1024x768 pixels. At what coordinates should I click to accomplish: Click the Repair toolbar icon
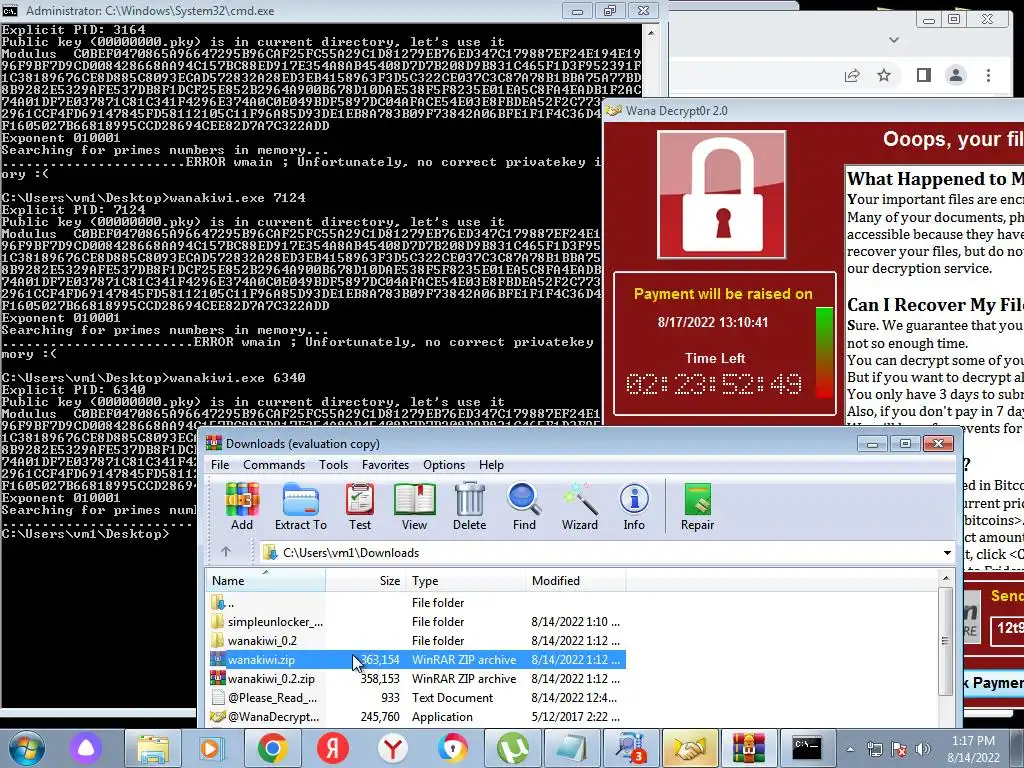[697, 506]
